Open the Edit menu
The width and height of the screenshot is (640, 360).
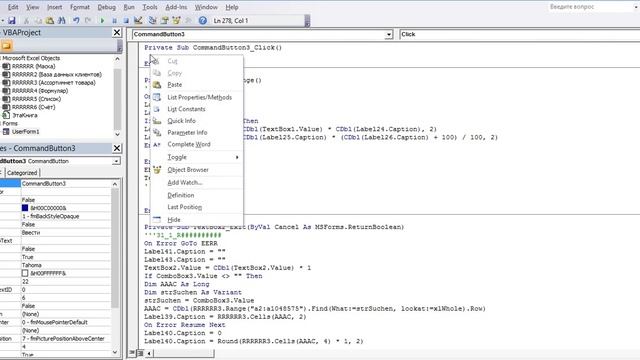point(13,7)
